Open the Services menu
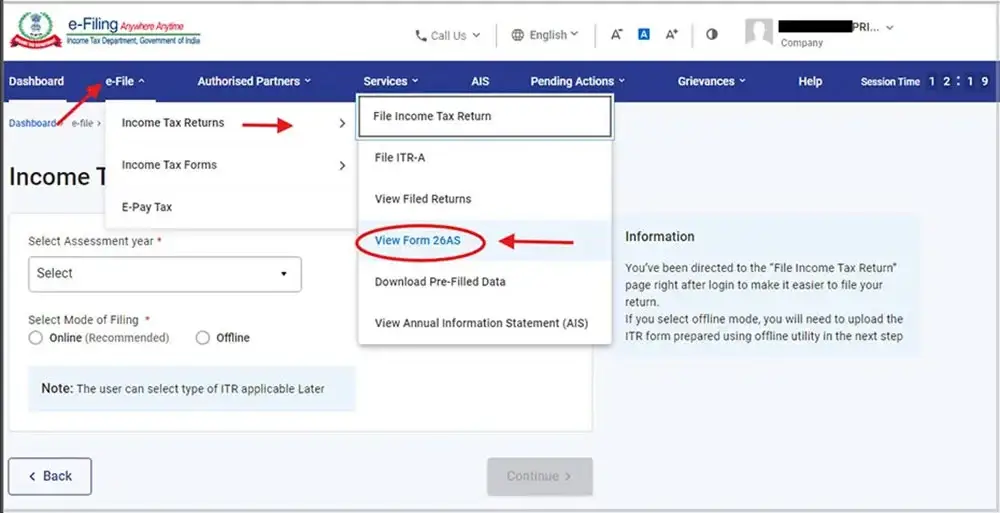Viewport: 1000px width, 513px height. (391, 81)
